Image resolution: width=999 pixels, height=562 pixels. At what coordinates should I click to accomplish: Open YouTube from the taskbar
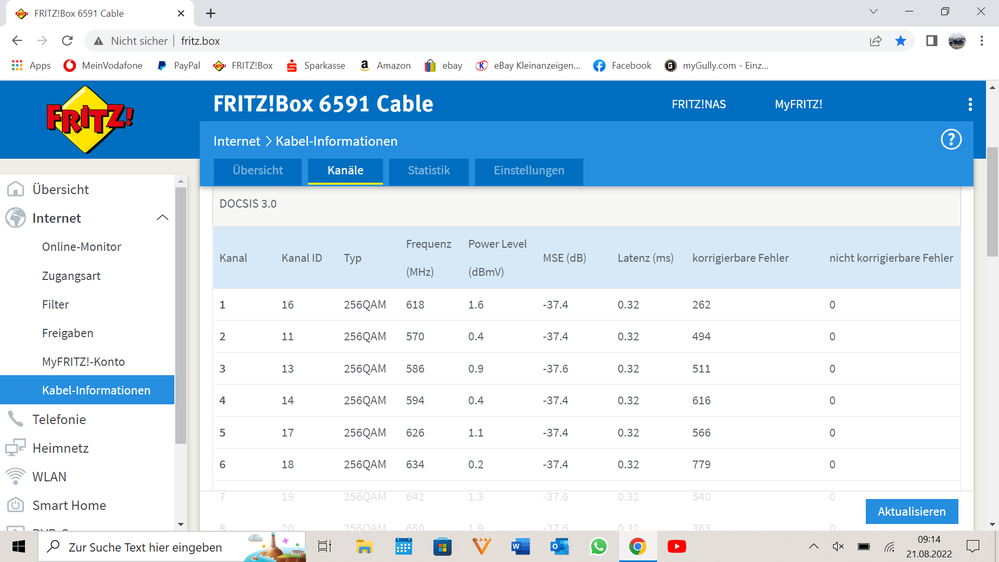pos(677,547)
